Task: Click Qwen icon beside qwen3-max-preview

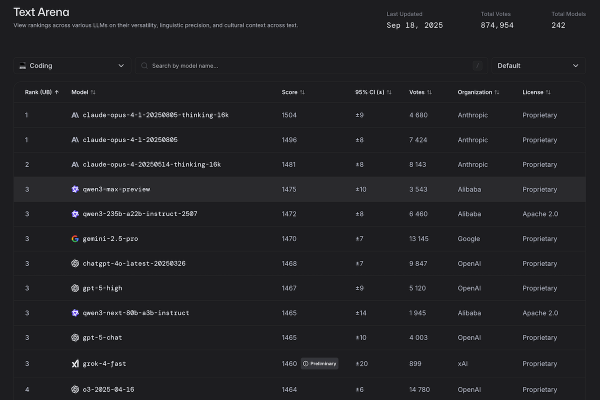Action: [75, 189]
